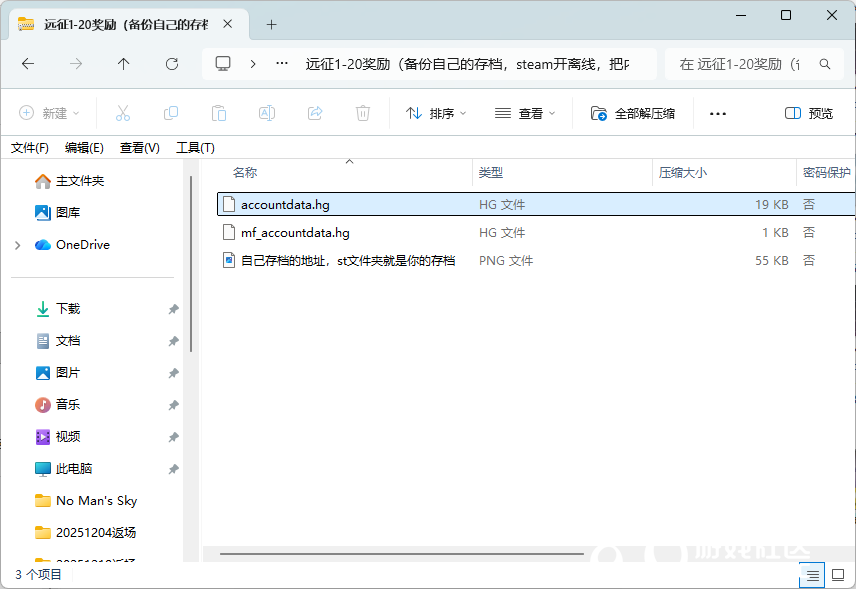The image size is (856, 589).
Task: Open the see-more ellipsis toolbar icon
Action: coord(717,113)
